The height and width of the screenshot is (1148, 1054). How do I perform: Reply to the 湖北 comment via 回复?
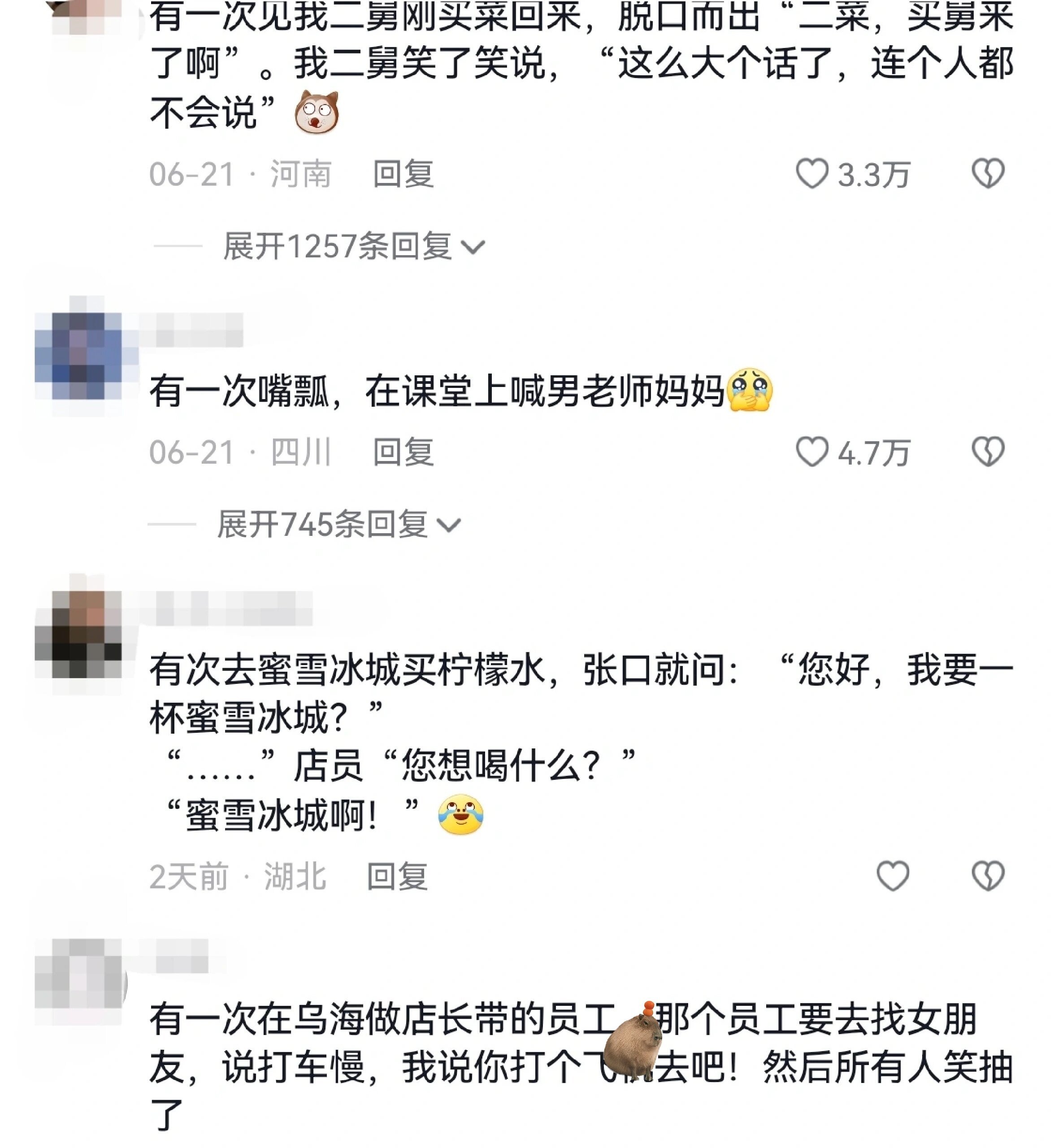tap(397, 876)
